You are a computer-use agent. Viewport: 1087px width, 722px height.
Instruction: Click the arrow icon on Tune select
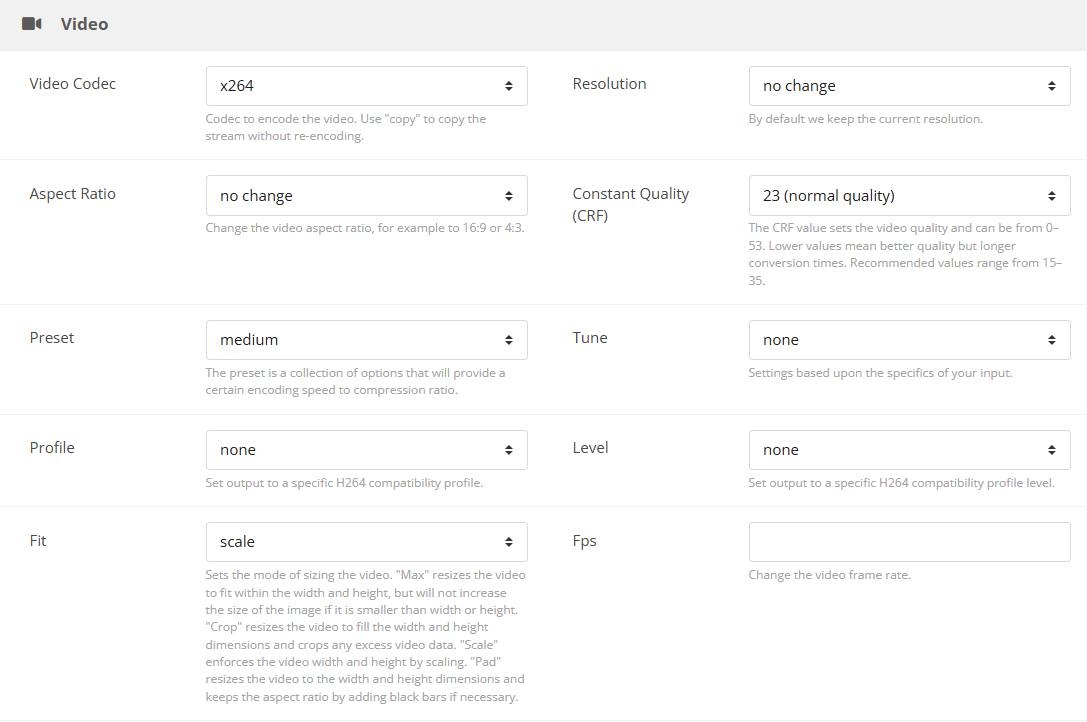click(1052, 340)
